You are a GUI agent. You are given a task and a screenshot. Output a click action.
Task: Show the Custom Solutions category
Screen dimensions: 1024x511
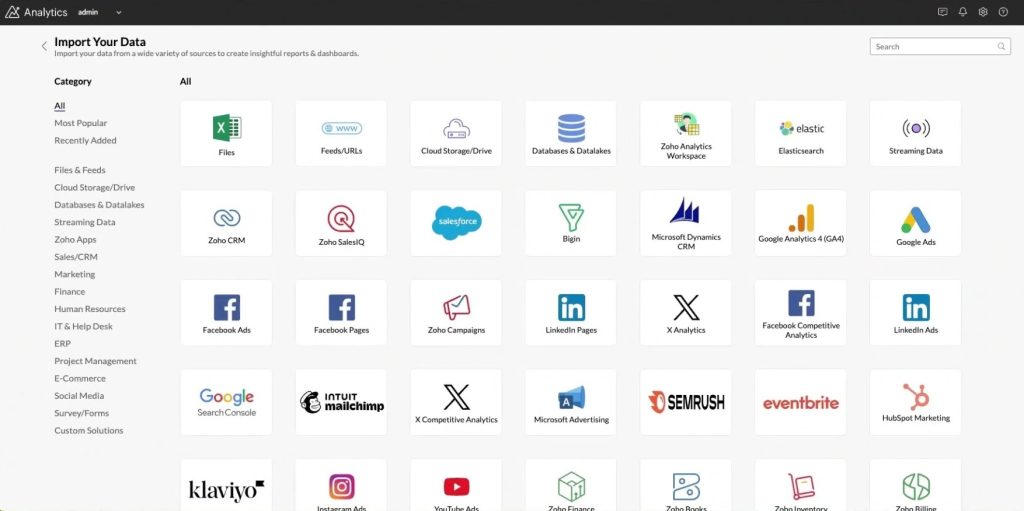(x=89, y=430)
